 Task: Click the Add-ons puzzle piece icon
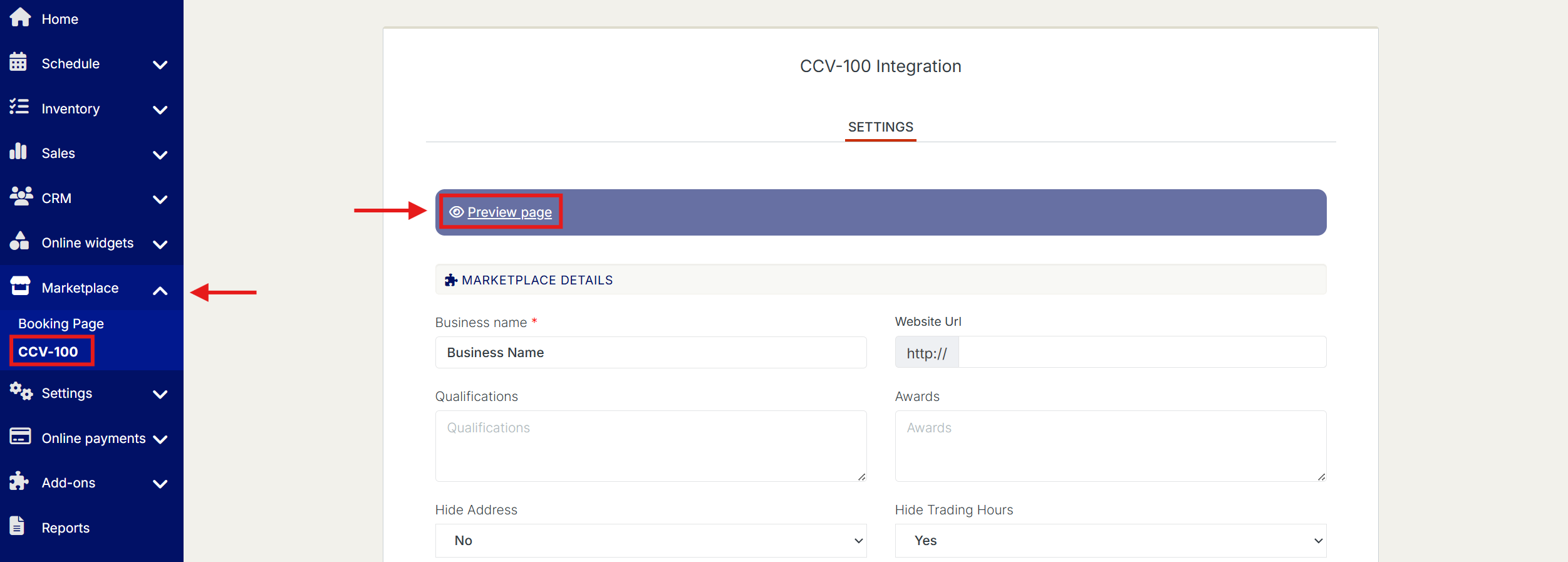19,481
